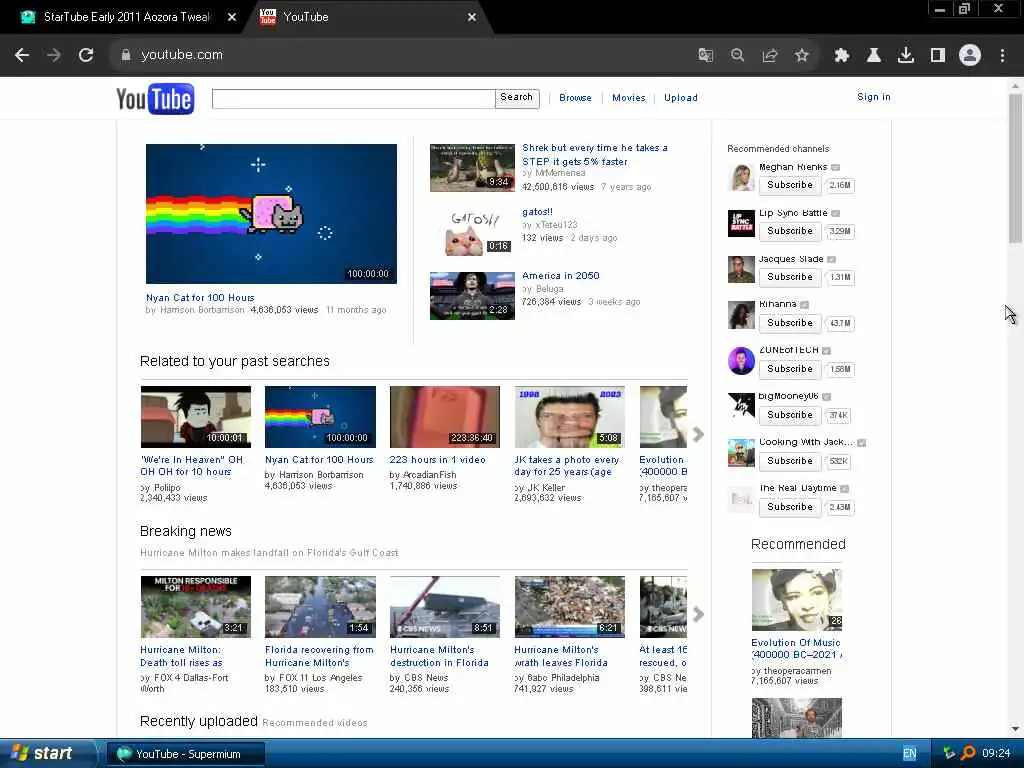Open the large Nyan Cat featured thumbnail
The width and height of the screenshot is (1024, 768).
271,214
